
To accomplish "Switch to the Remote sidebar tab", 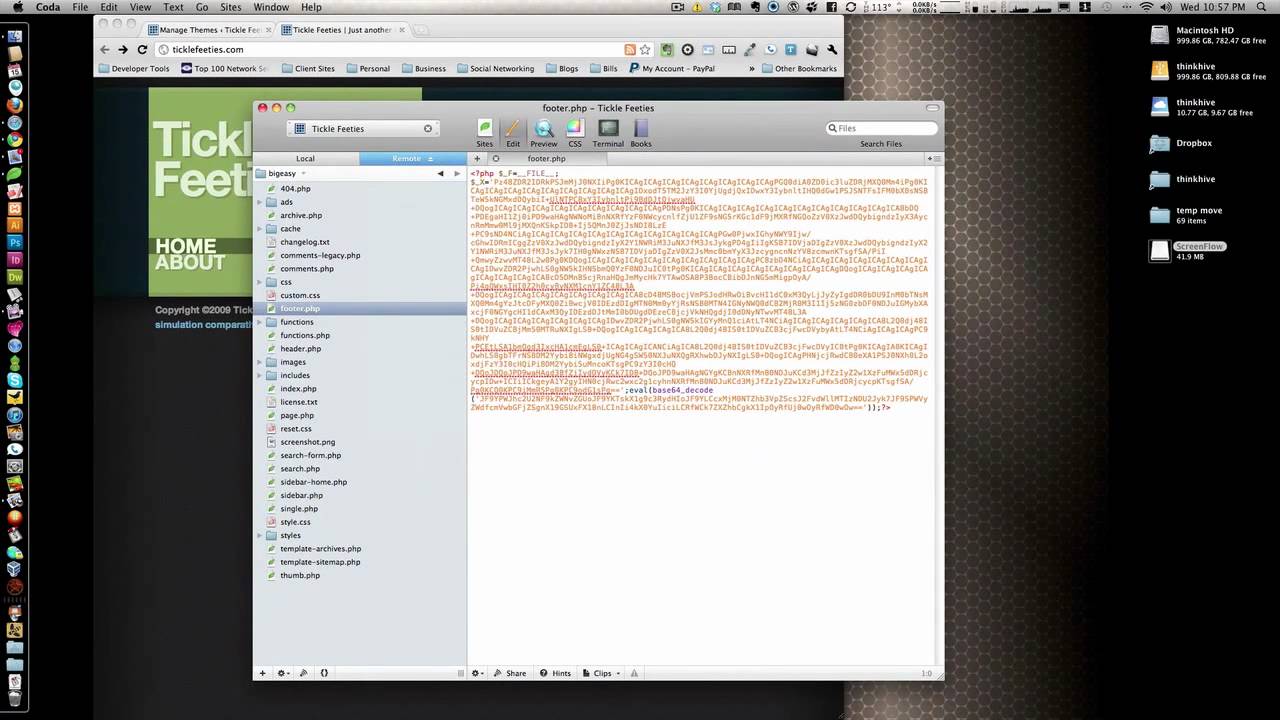I will [412, 158].
